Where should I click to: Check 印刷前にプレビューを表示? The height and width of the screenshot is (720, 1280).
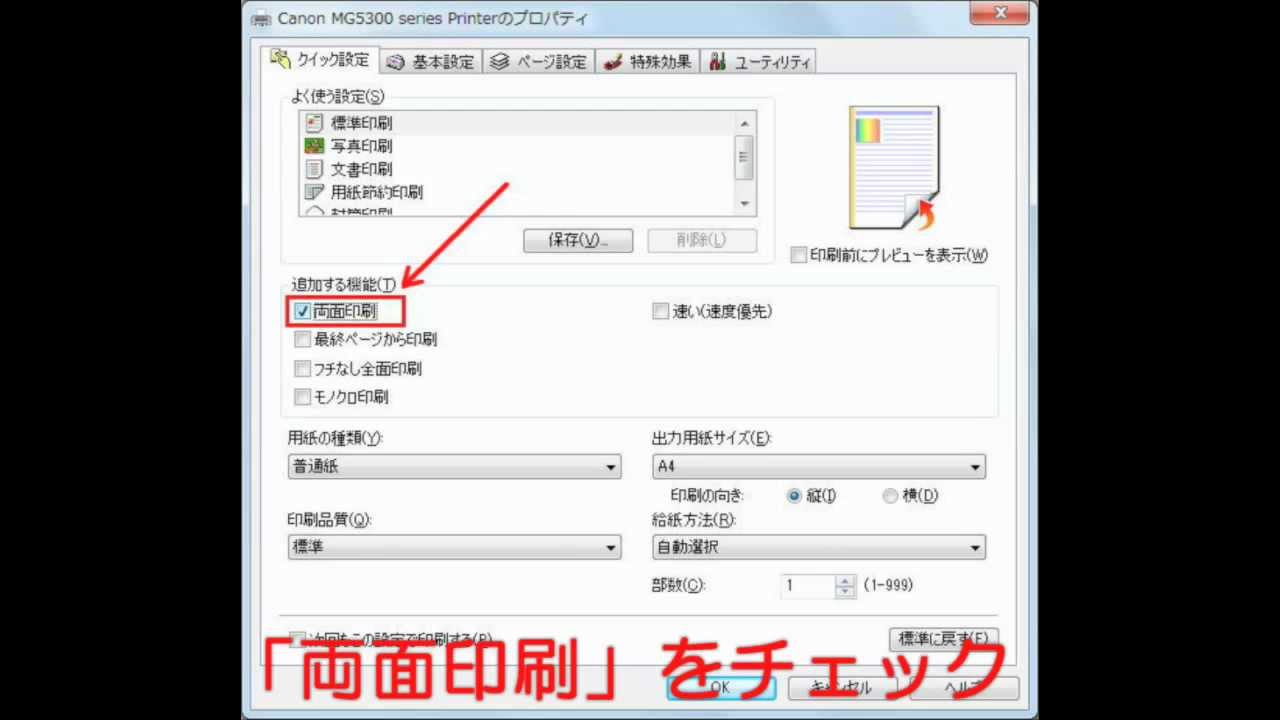pos(798,255)
